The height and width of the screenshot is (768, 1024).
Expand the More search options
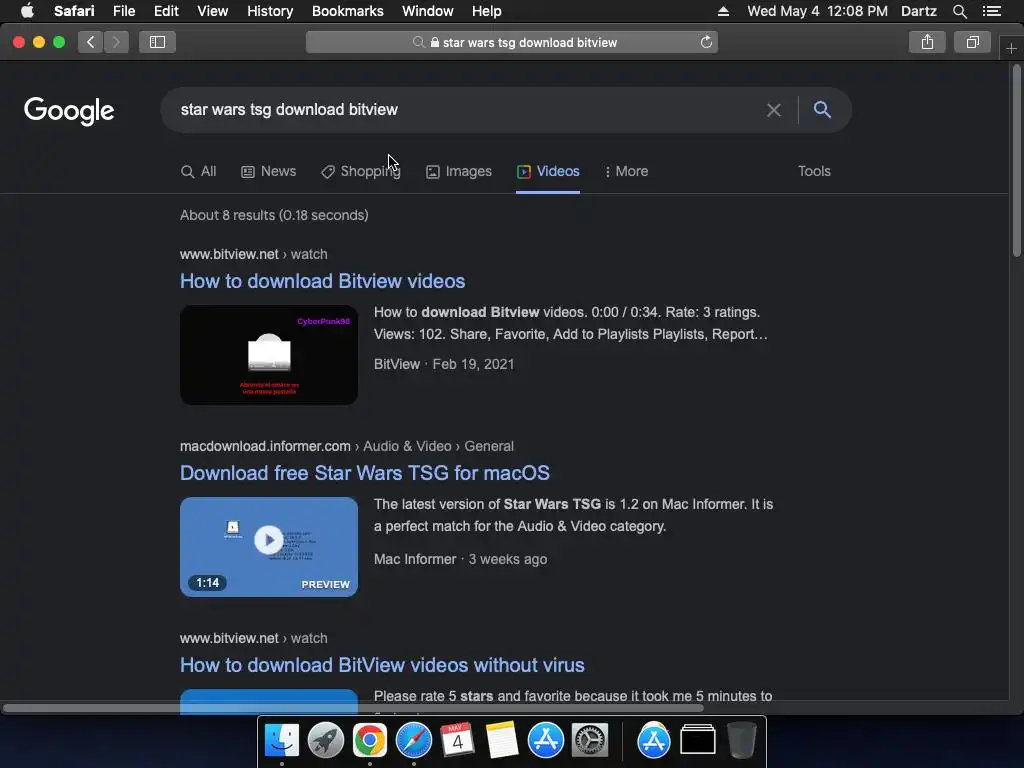(x=626, y=171)
